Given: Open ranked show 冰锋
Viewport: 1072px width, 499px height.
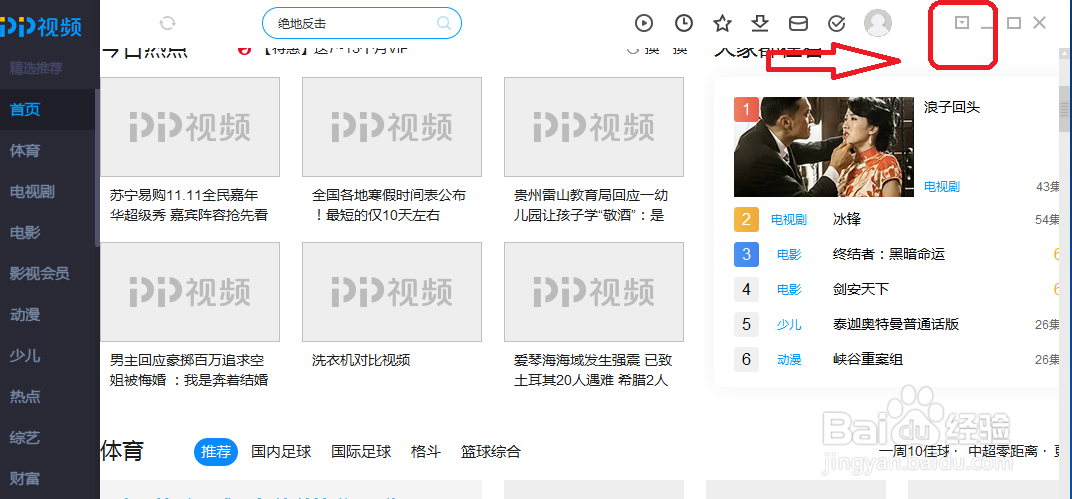Looking at the screenshot, I should [x=847, y=219].
